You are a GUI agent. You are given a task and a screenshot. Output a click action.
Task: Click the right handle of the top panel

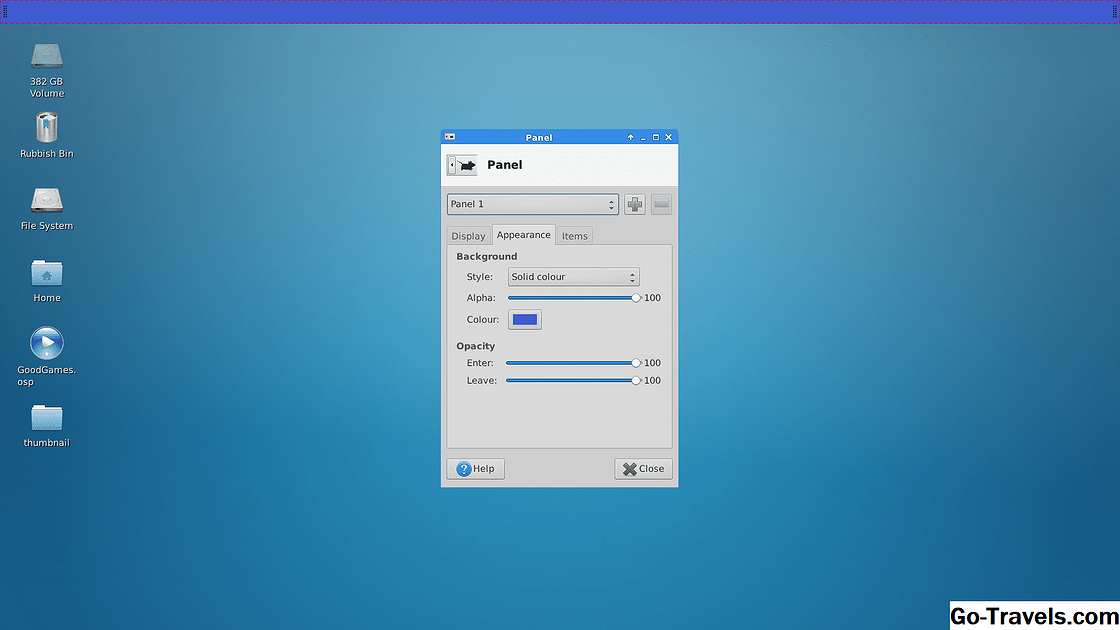pos(1114,11)
